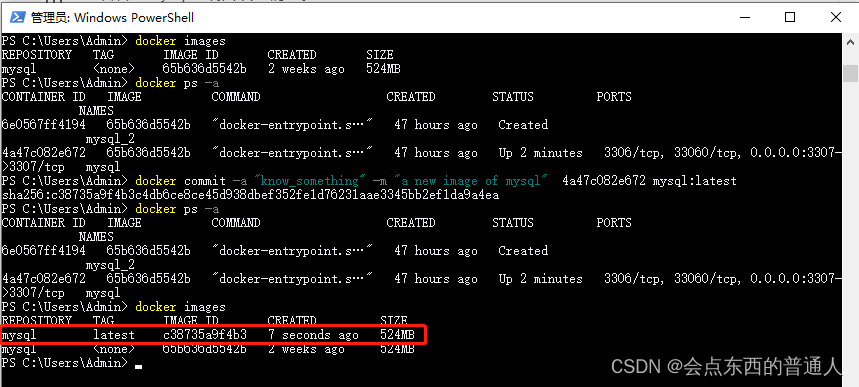Click 'mysql:latest' at the end of commit command
This screenshot has width=859, height=387.
click(x=695, y=181)
